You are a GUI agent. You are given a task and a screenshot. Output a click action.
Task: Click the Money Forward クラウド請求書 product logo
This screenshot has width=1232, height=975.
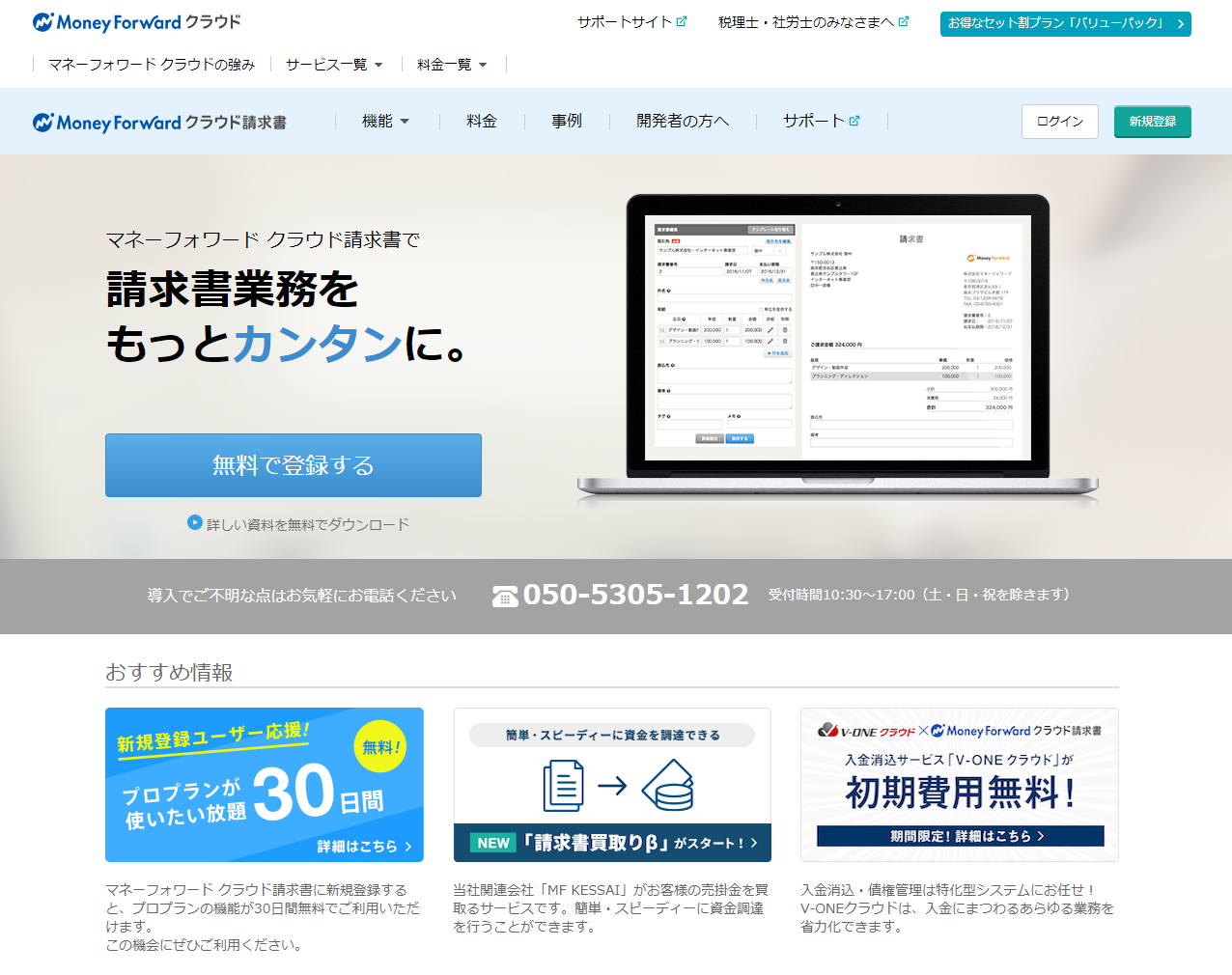(159, 123)
